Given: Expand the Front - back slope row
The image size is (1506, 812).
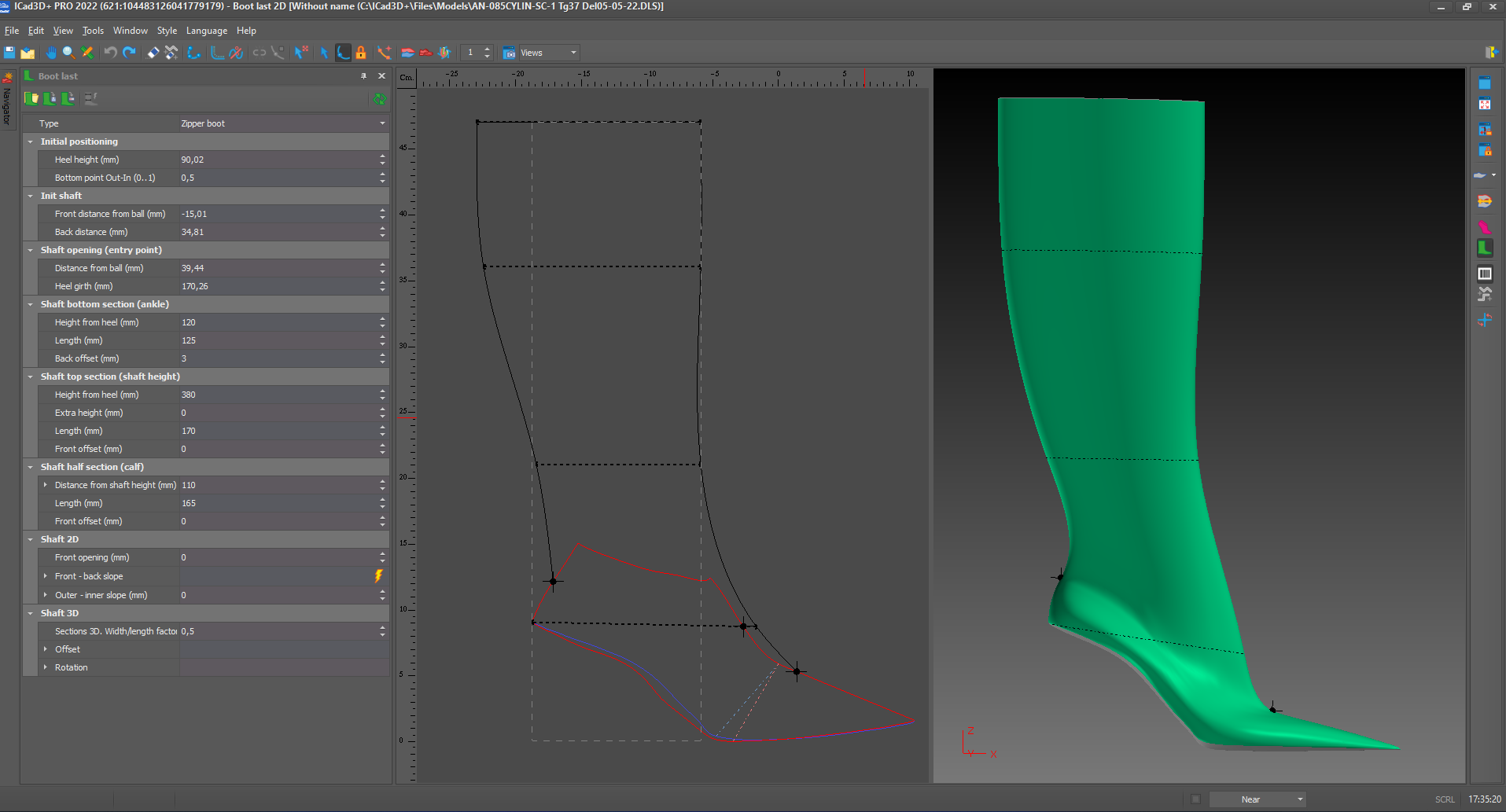Looking at the screenshot, I should tap(46, 576).
